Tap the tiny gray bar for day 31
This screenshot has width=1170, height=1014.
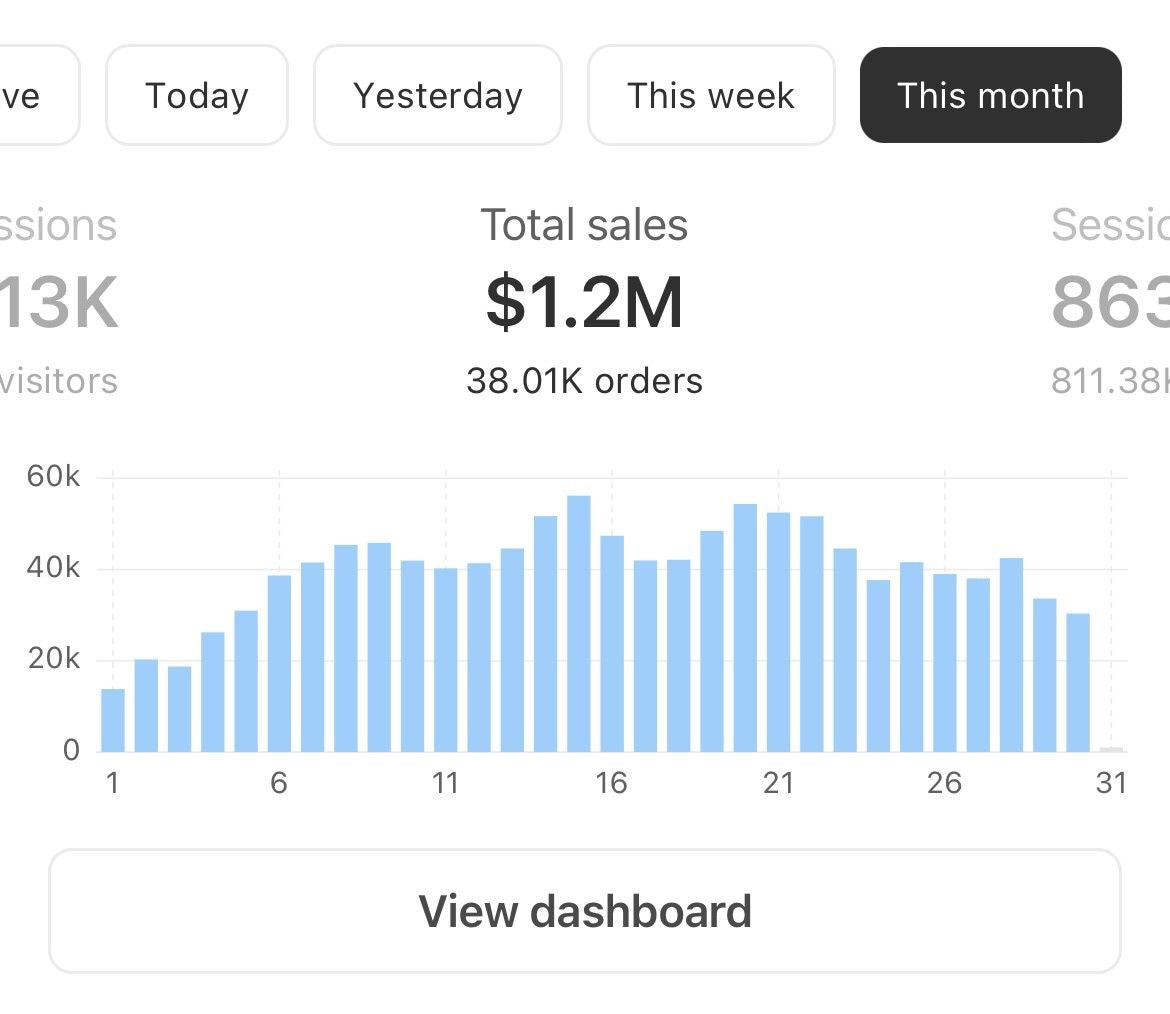[x=1111, y=748]
